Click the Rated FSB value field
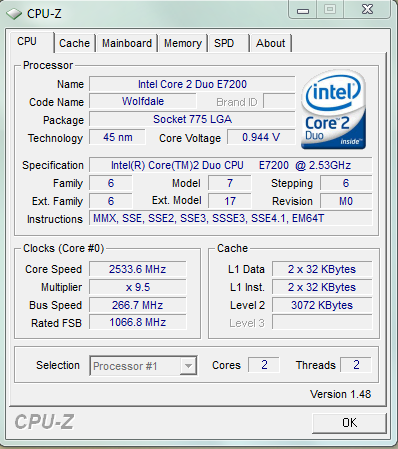This screenshot has width=398, height=449. (x=137, y=322)
